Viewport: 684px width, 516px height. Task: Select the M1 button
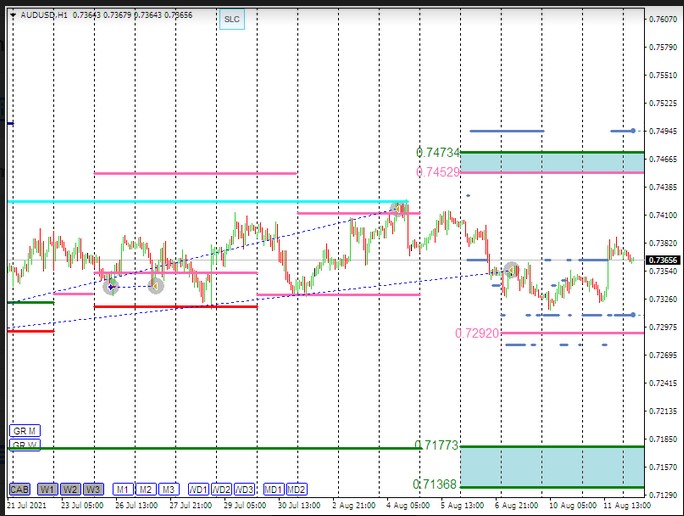point(122,489)
